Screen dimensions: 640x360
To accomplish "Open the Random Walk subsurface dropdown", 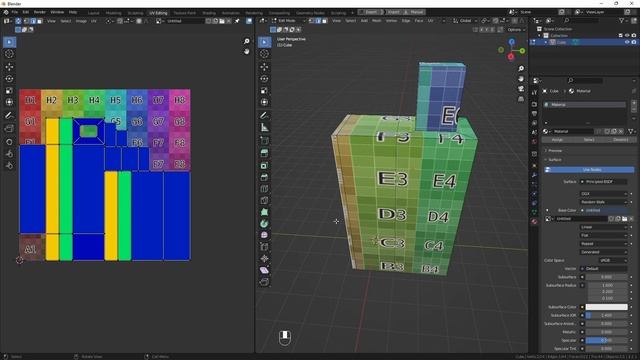I will click(604, 202).
